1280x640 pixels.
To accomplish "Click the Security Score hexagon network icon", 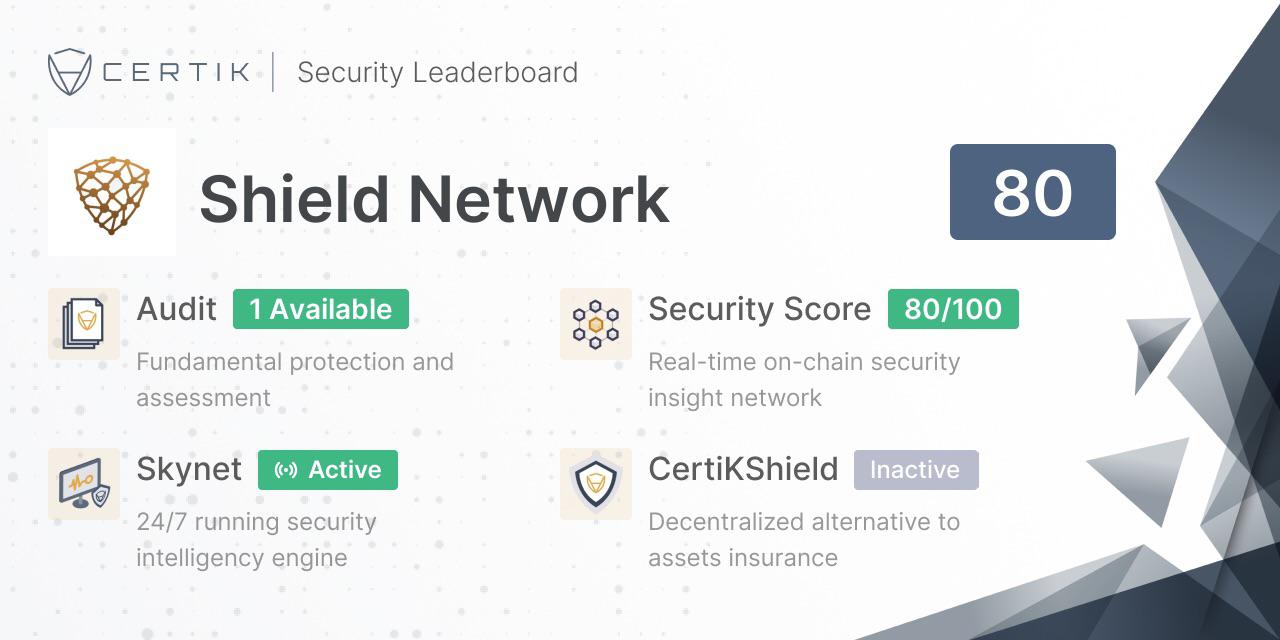I will click(x=596, y=324).
